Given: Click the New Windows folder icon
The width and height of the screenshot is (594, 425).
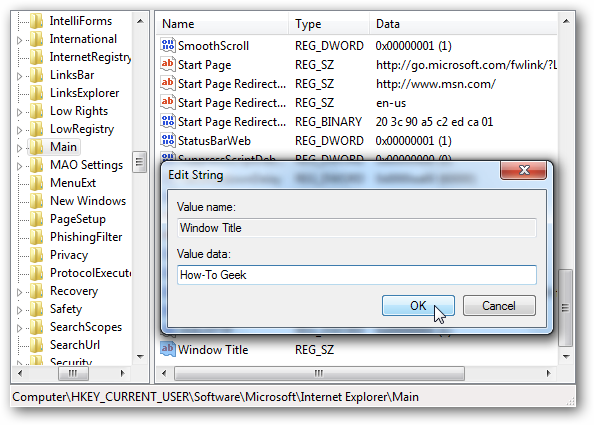Looking at the screenshot, I should click(36, 201).
